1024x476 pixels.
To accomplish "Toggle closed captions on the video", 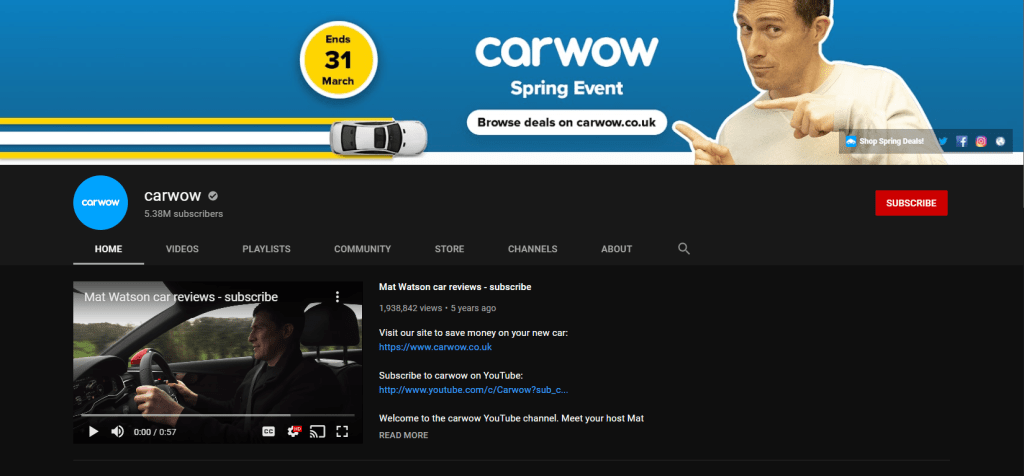I will [268, 431].
